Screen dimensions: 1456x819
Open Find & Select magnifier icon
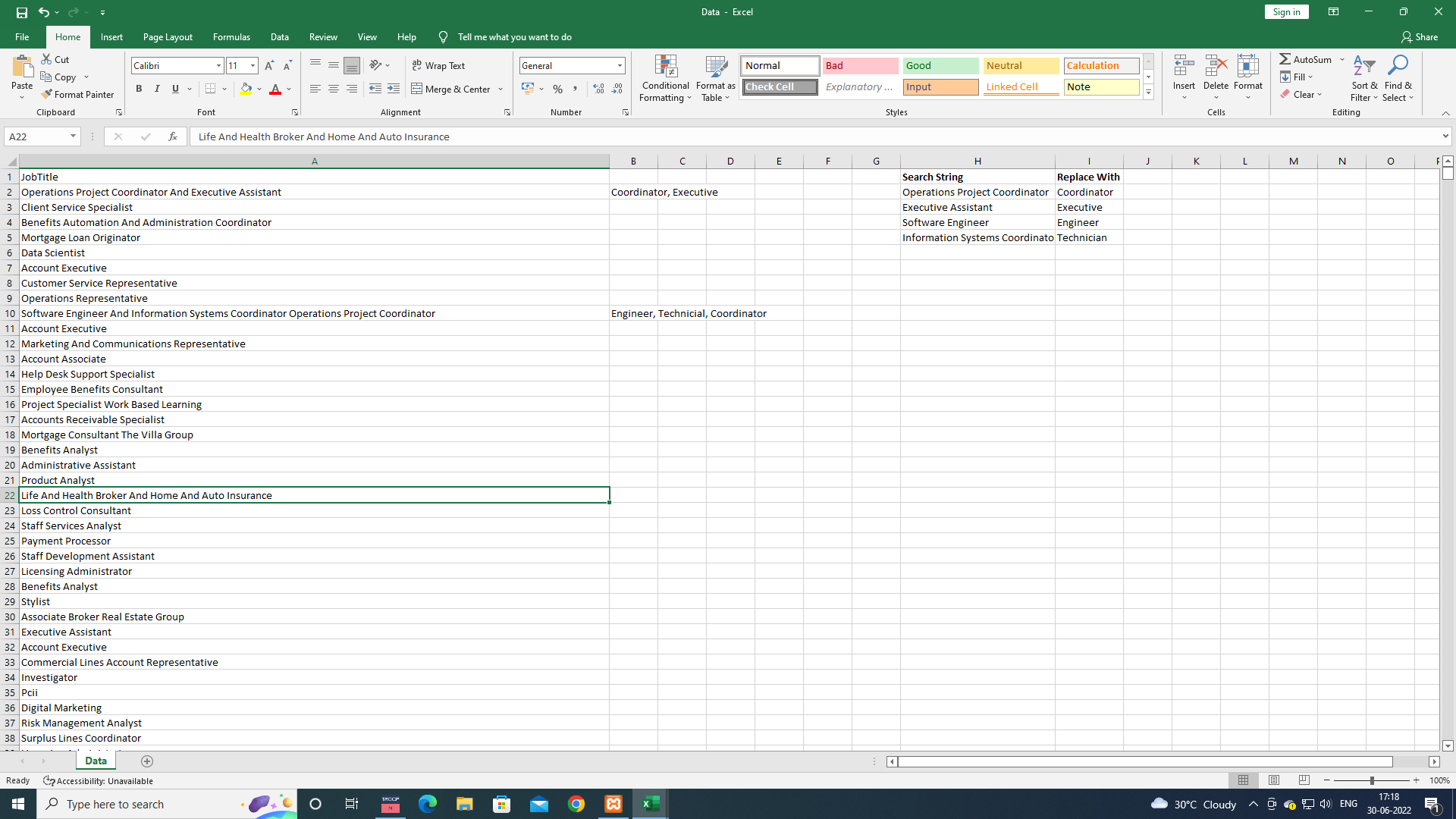(1397, 66)
